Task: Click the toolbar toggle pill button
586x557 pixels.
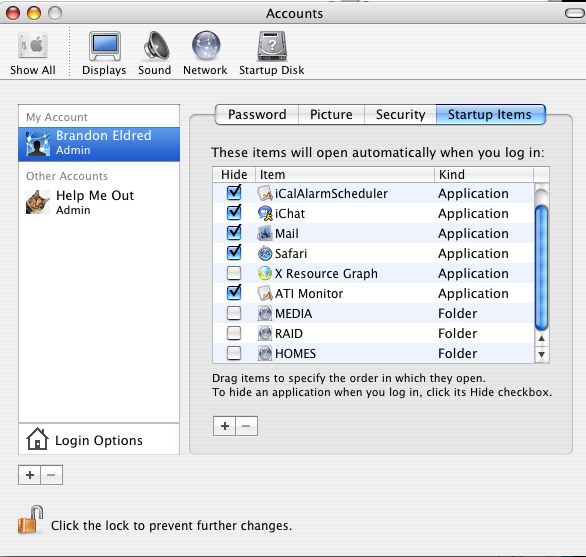Action: pos(575,13)
